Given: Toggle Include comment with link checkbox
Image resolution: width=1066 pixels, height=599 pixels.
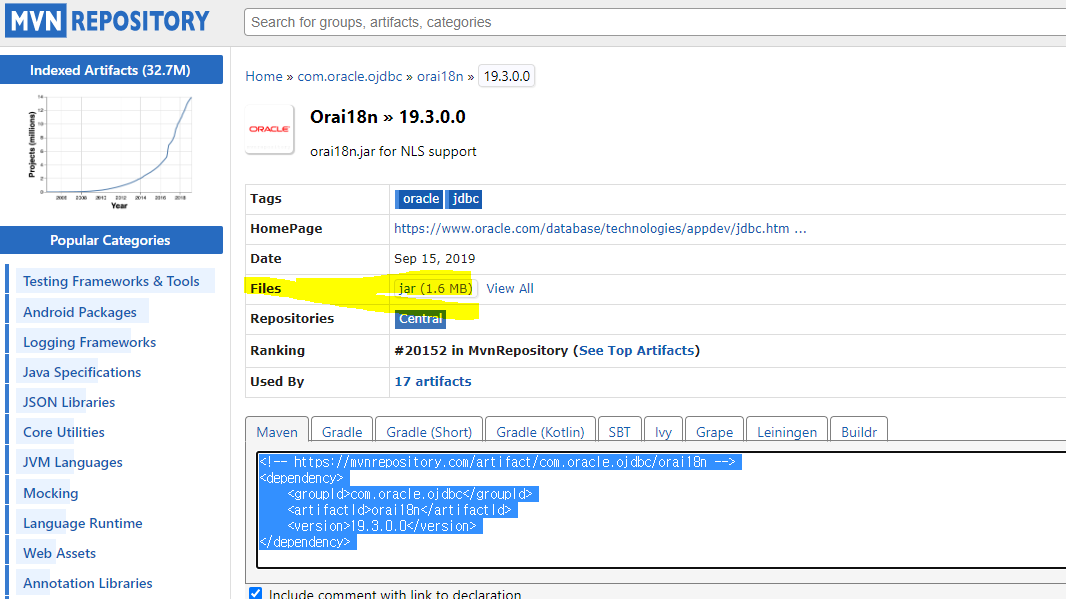Looking at the screenshot, I should [x=256, y=594].
